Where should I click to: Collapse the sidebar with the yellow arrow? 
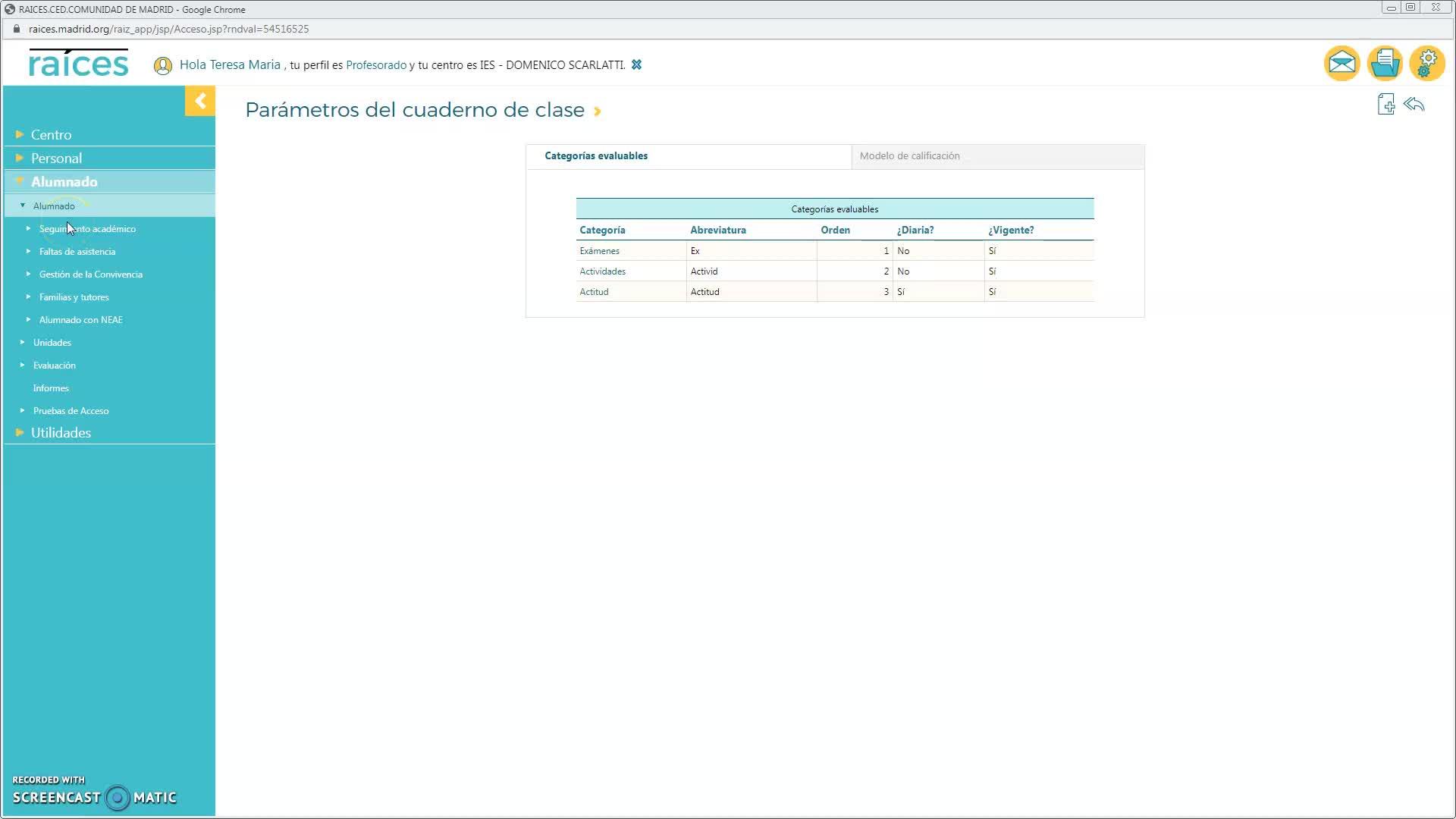200,101
